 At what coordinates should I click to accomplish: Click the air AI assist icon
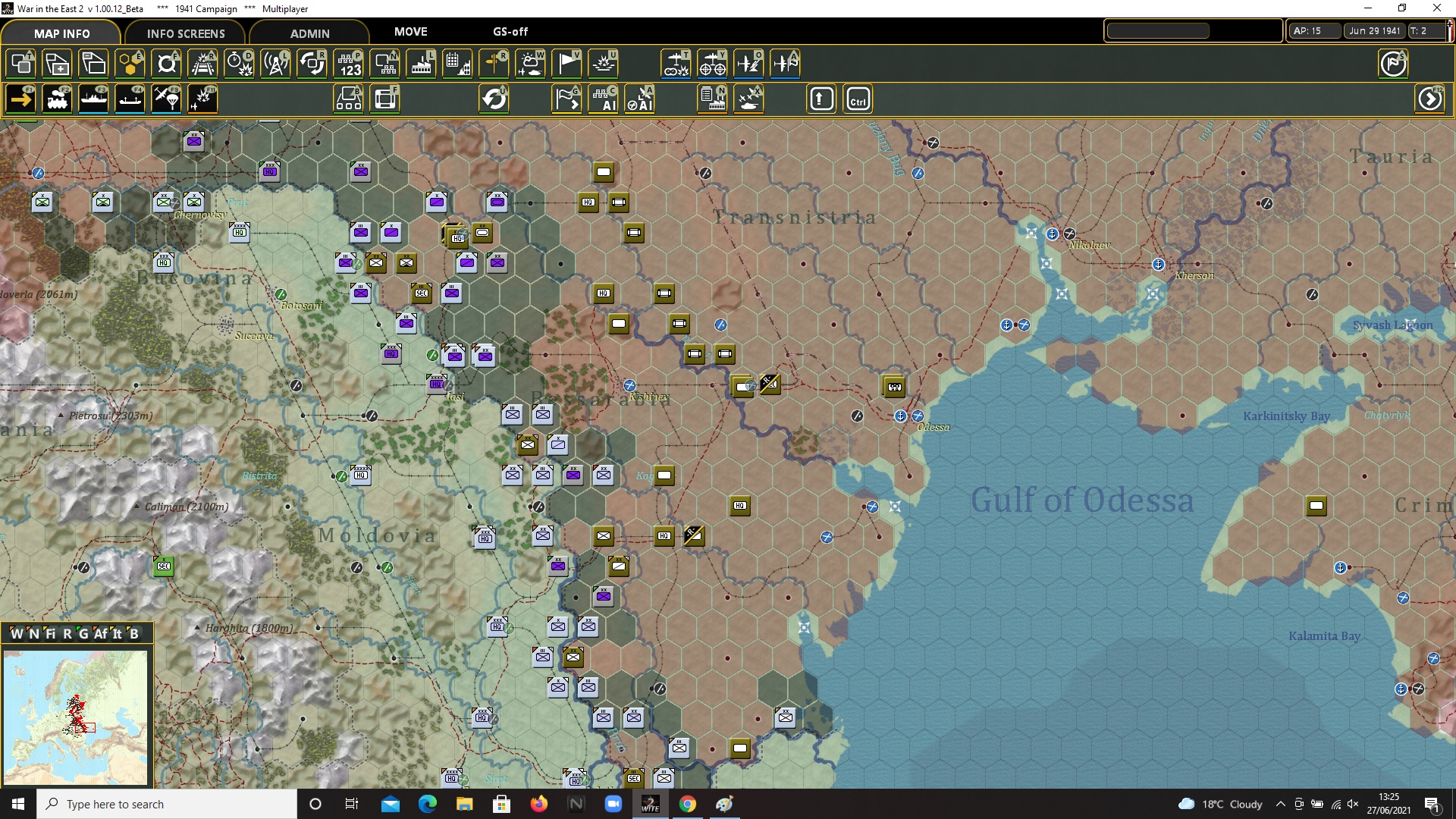point(640,99)
